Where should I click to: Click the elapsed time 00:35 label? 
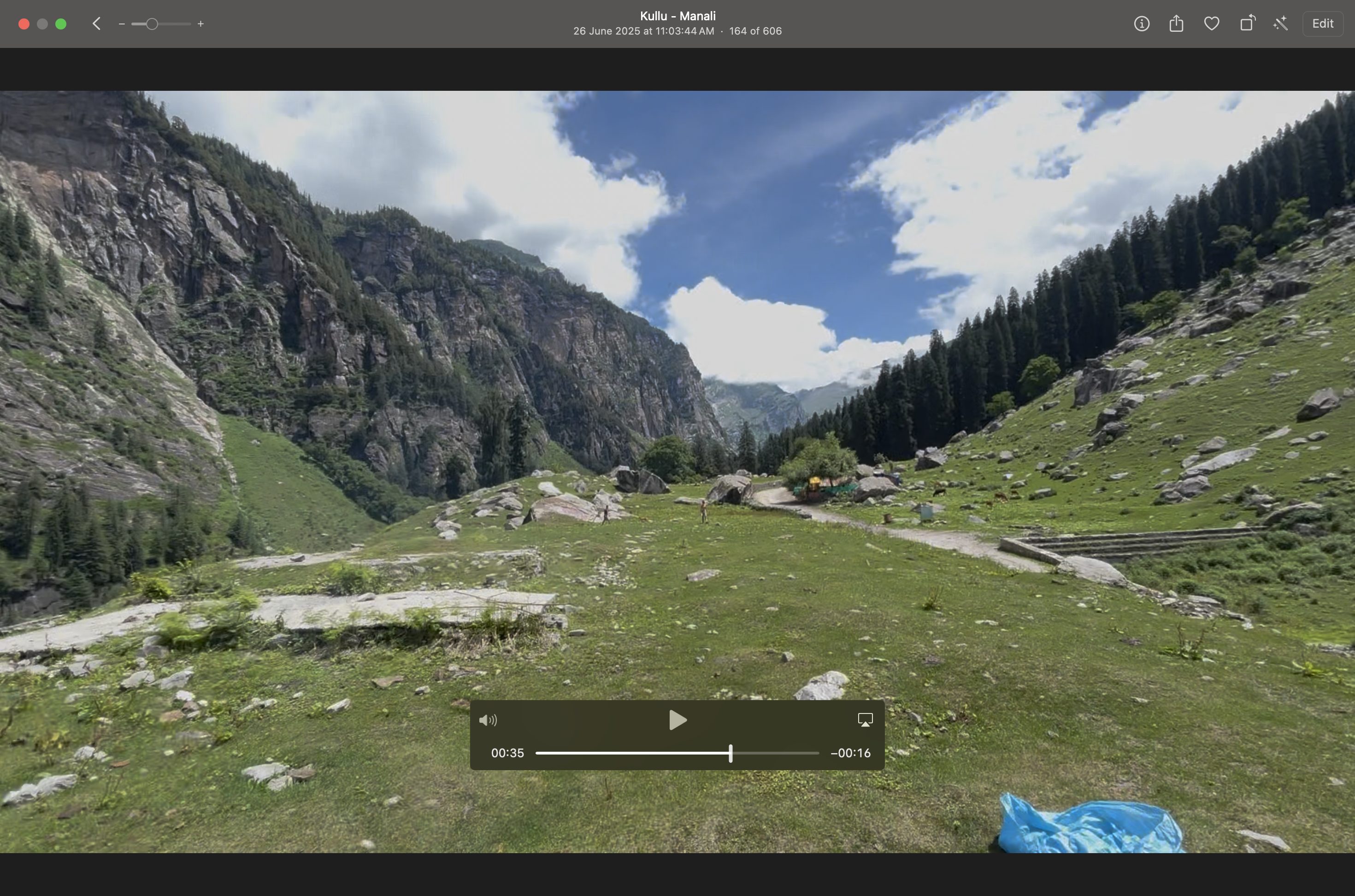(x=507, y=753)
